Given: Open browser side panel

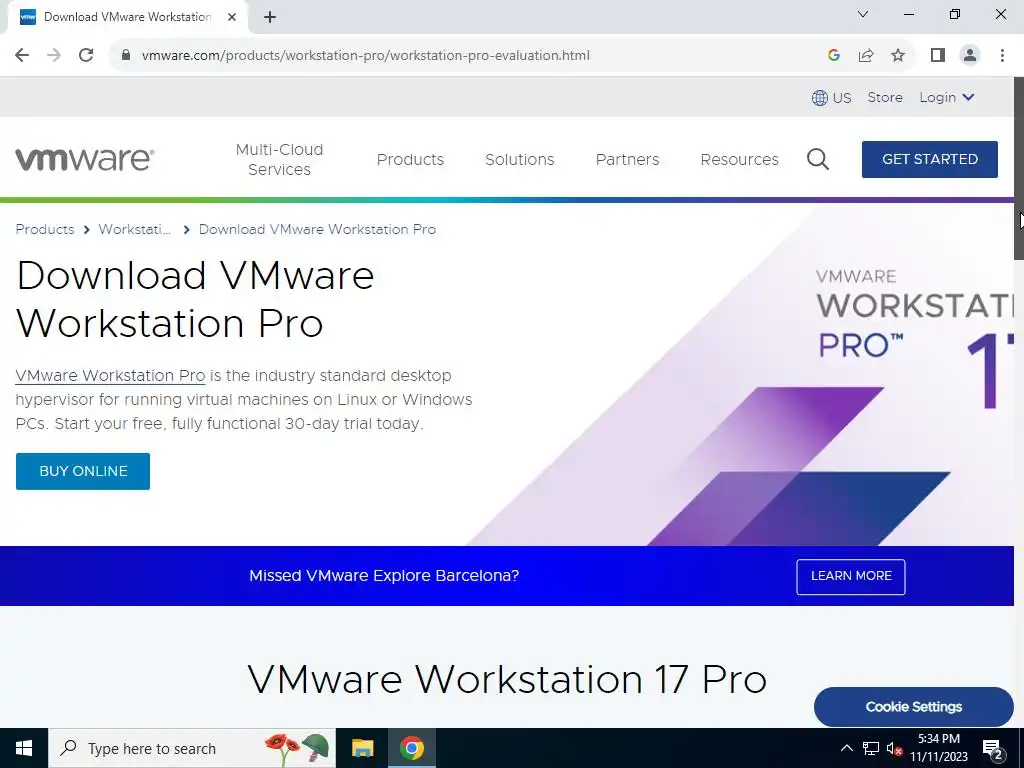Looking at the screenshot, I should [938, 56].
